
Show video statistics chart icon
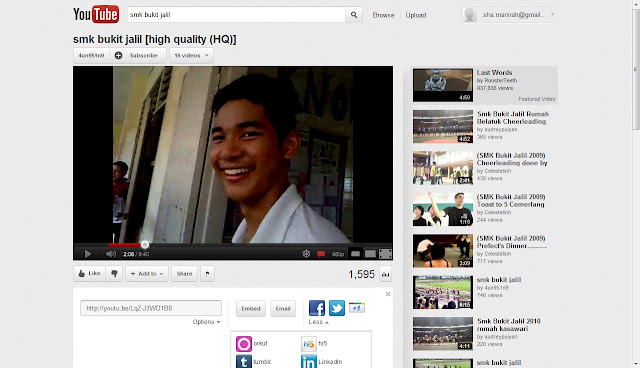(385, 274)
